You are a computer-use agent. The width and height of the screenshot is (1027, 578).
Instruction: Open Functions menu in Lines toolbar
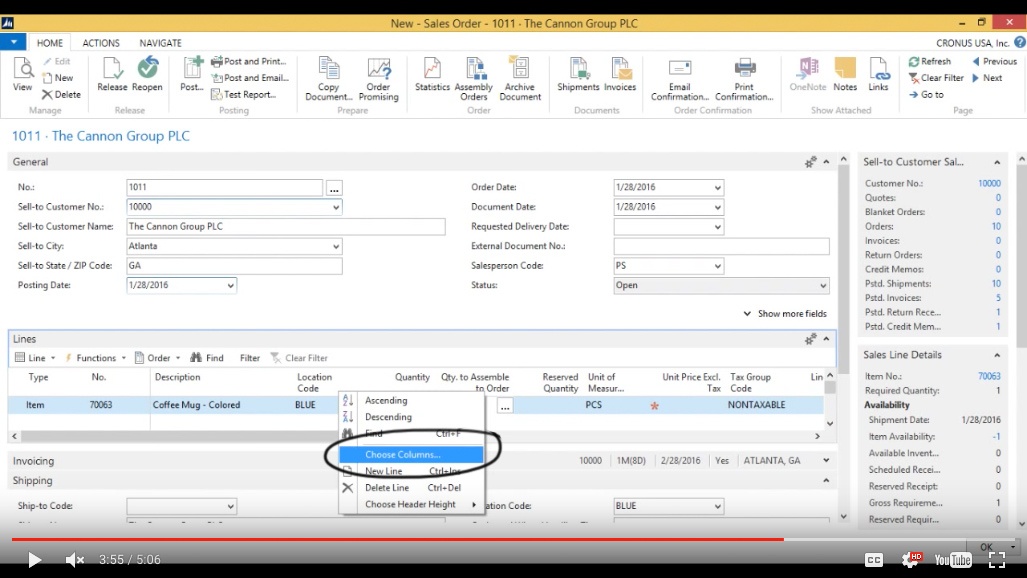pos(95,358)
